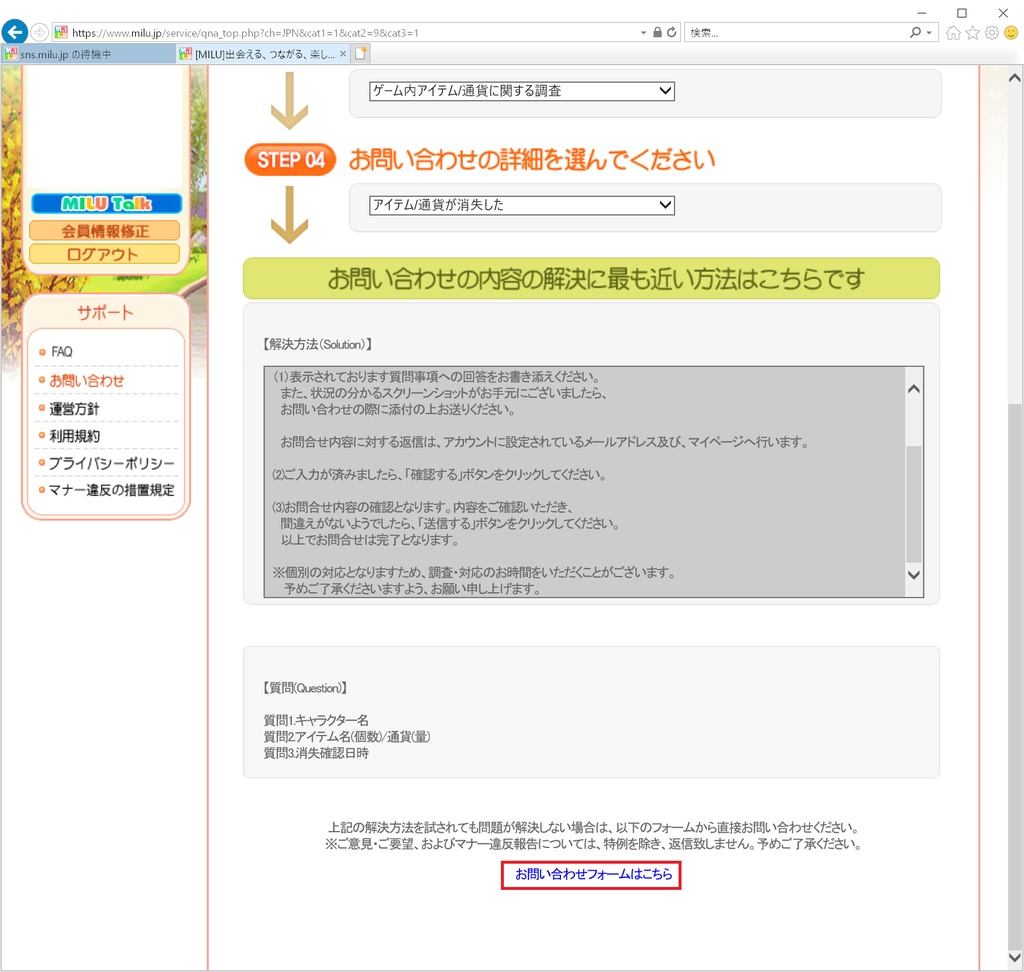Open the プライバシーポリシー link
Viewport: 1024px width, 972px height.
point(112,464)
